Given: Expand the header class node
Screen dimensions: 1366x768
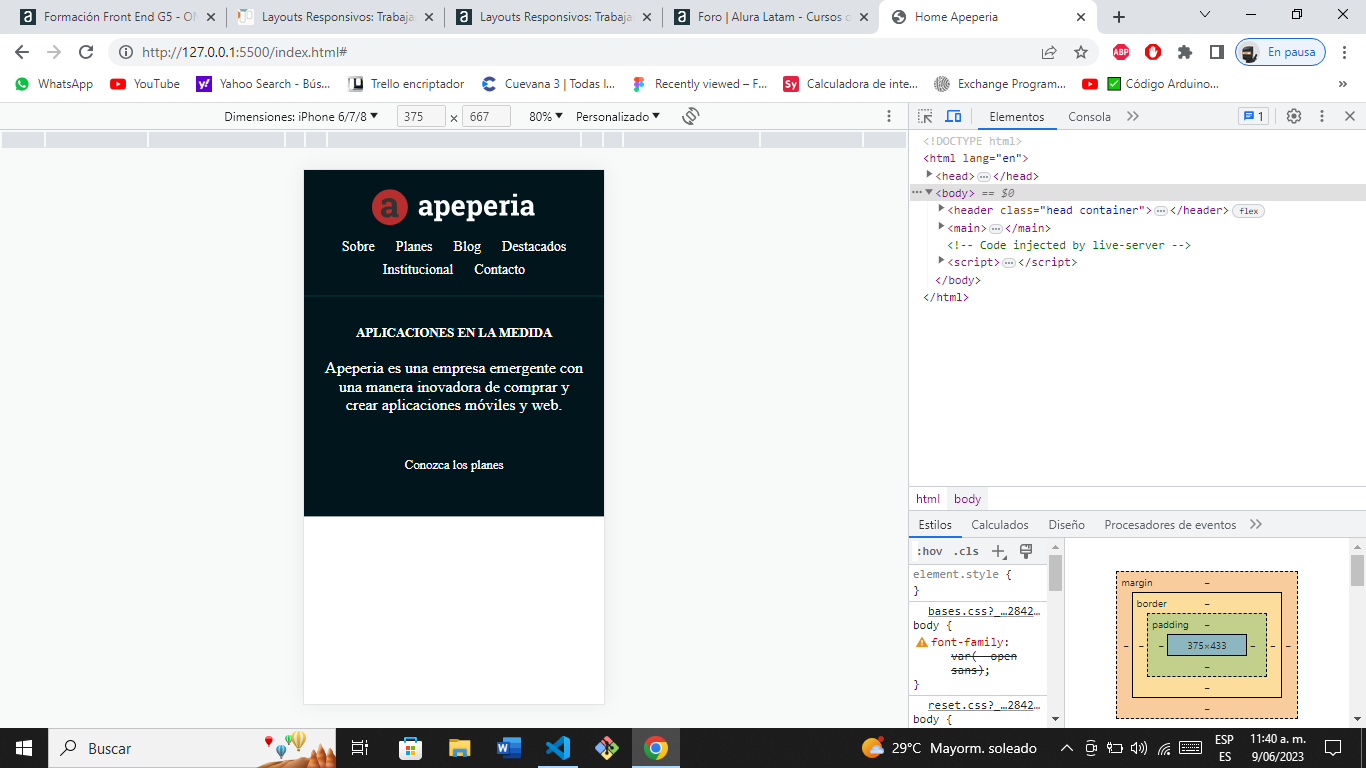Looking at the screenshot, I should pos(941,209).
